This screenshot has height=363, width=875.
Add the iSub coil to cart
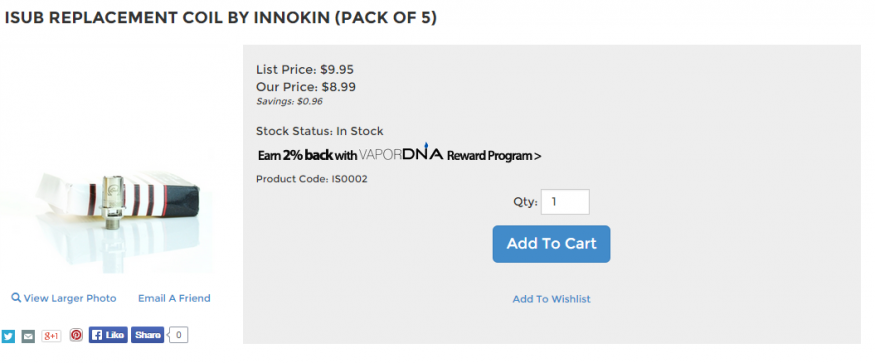pos(551,244)
